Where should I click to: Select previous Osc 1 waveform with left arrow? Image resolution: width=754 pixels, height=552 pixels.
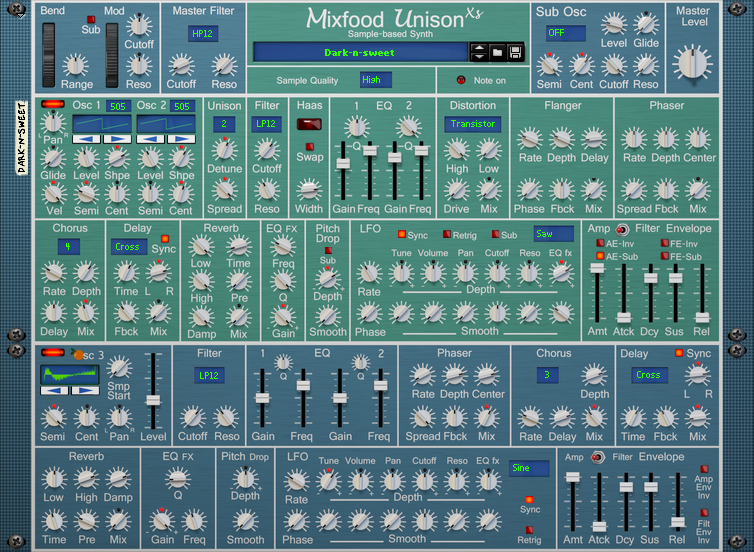click(x=87, y=139)
